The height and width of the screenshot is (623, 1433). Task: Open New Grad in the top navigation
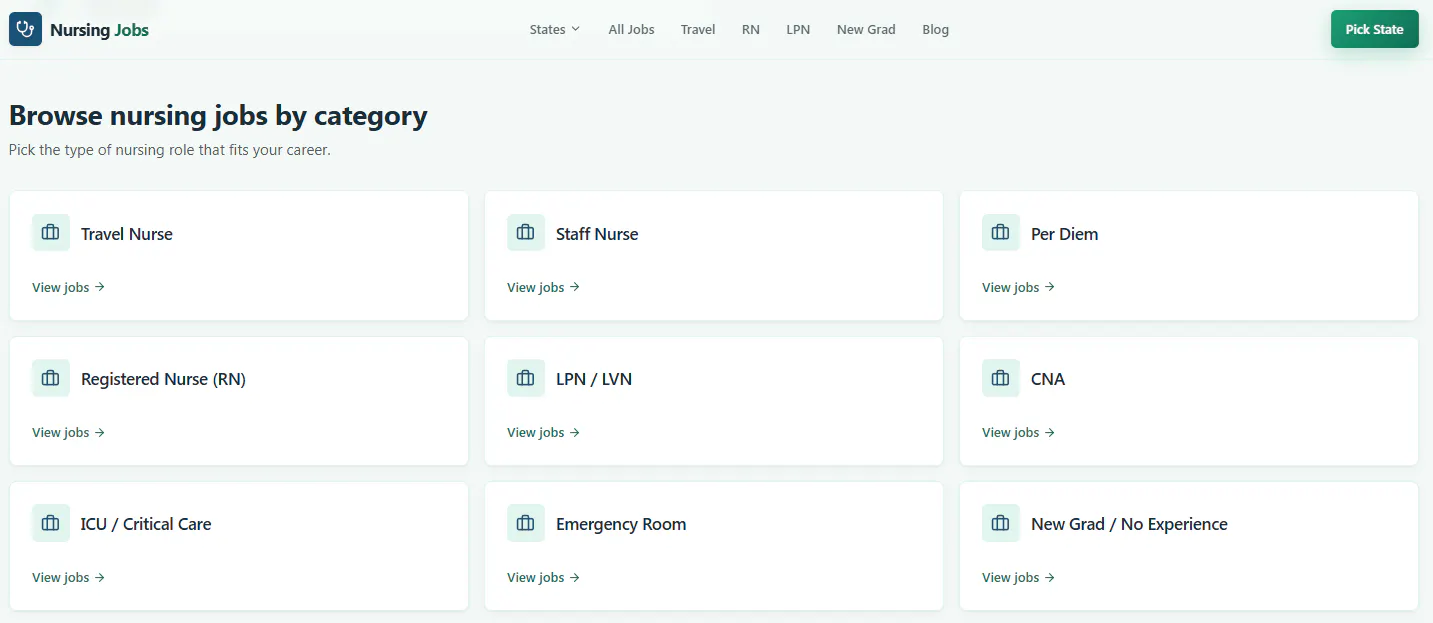866,30
